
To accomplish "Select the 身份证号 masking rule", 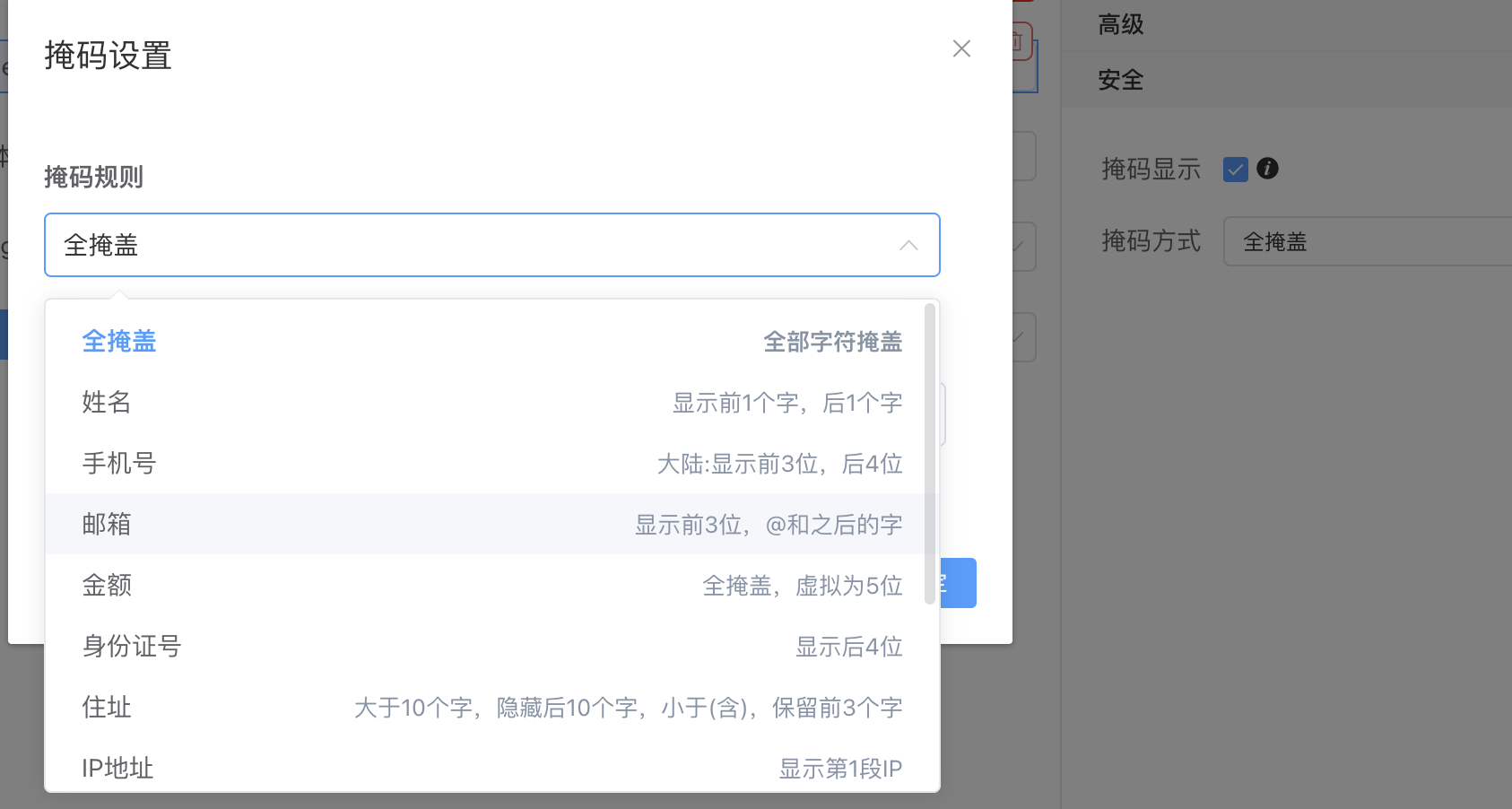I will coord(132,647).
